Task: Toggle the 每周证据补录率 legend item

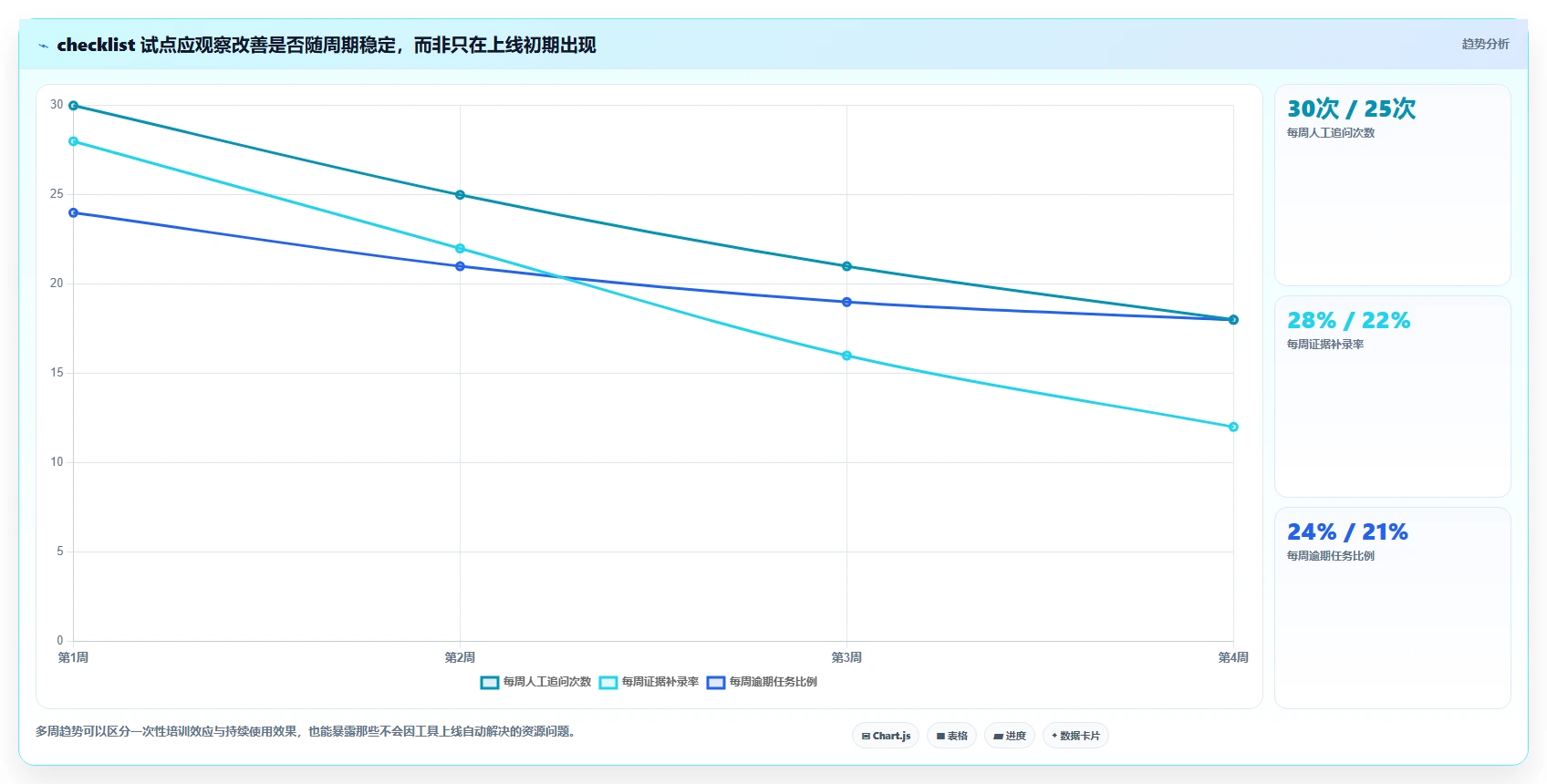Action: [649, 682]
